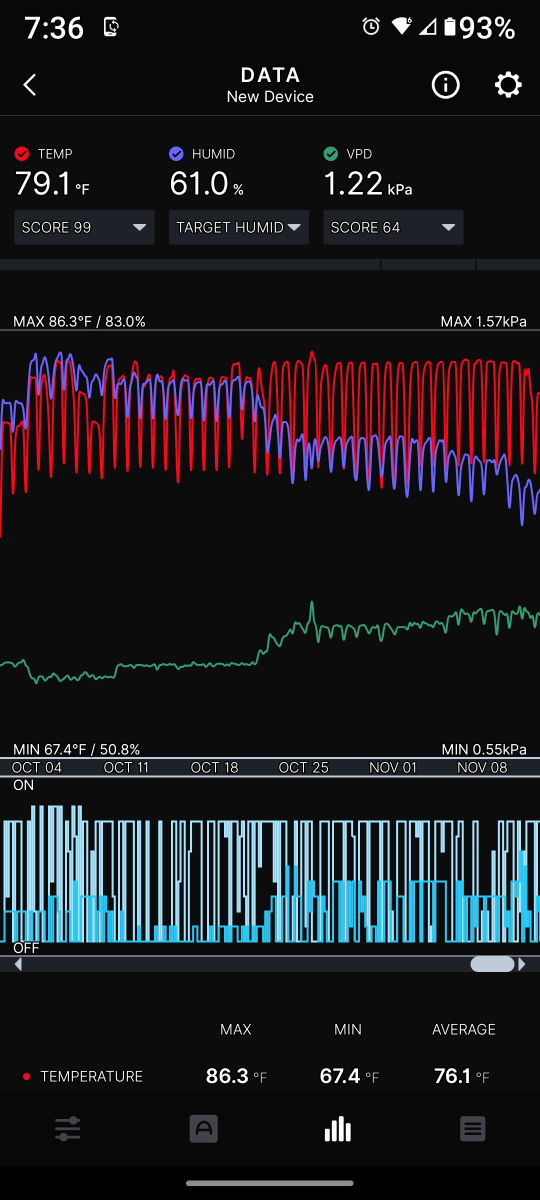
Task: Tap the OCT 18 date marker
Action: 214,768
